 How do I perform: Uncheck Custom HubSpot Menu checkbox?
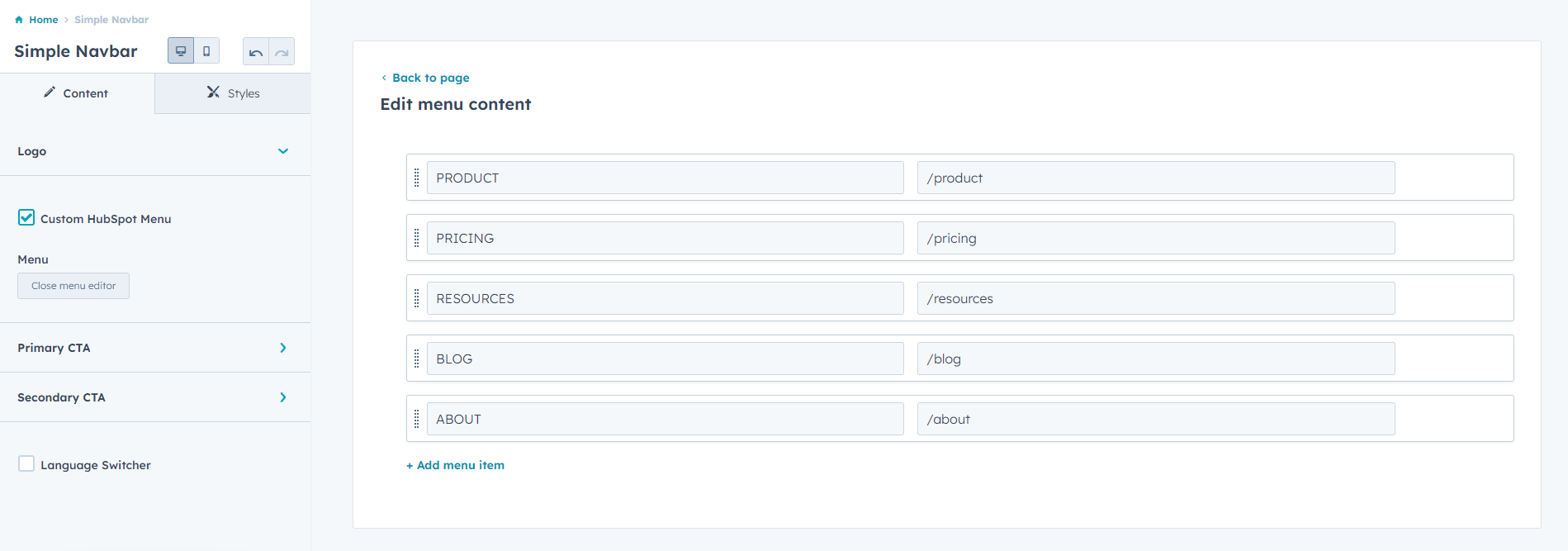pyautogui.click(x=26, y=218)
